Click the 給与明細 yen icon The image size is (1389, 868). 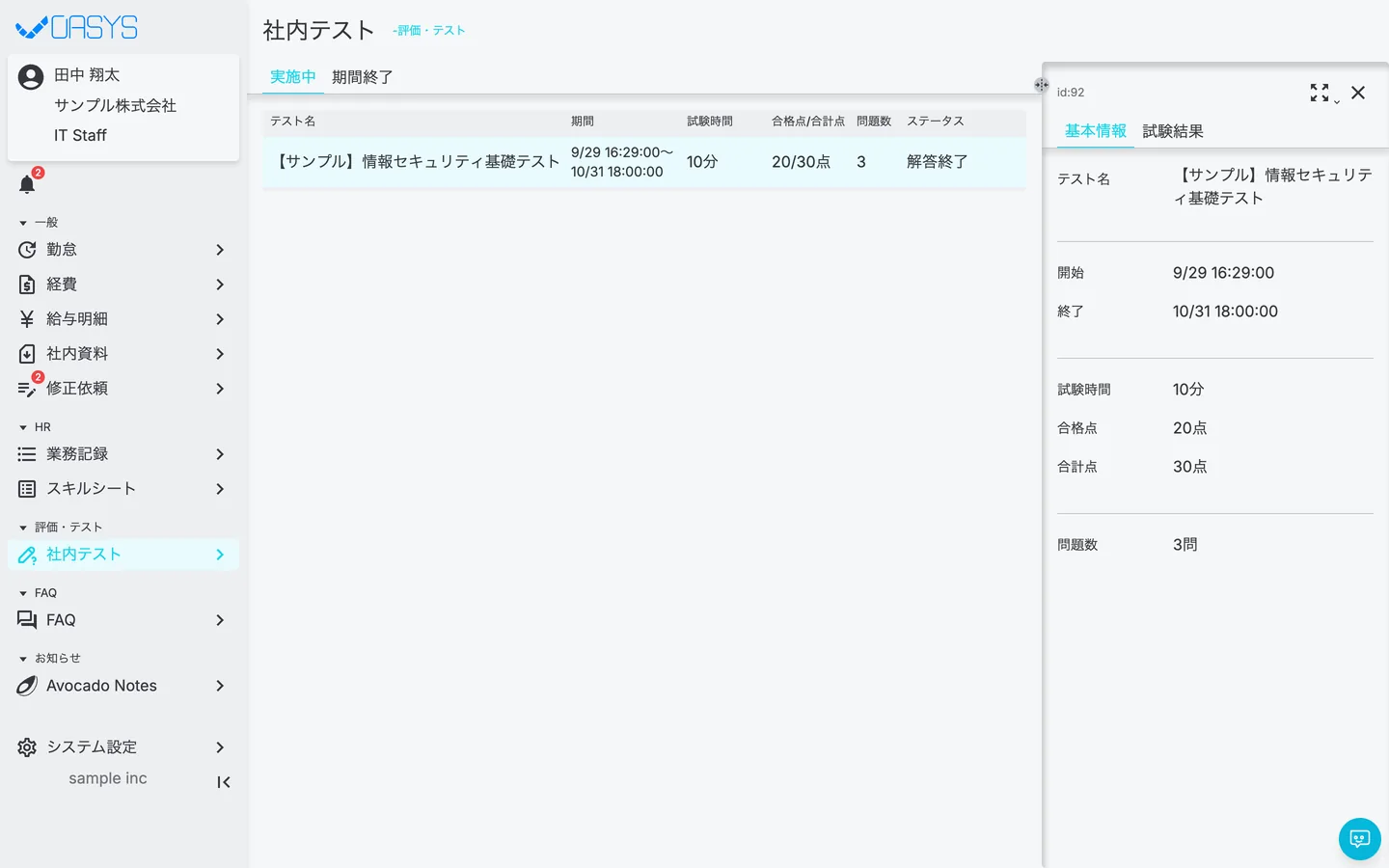click(27, 319)
